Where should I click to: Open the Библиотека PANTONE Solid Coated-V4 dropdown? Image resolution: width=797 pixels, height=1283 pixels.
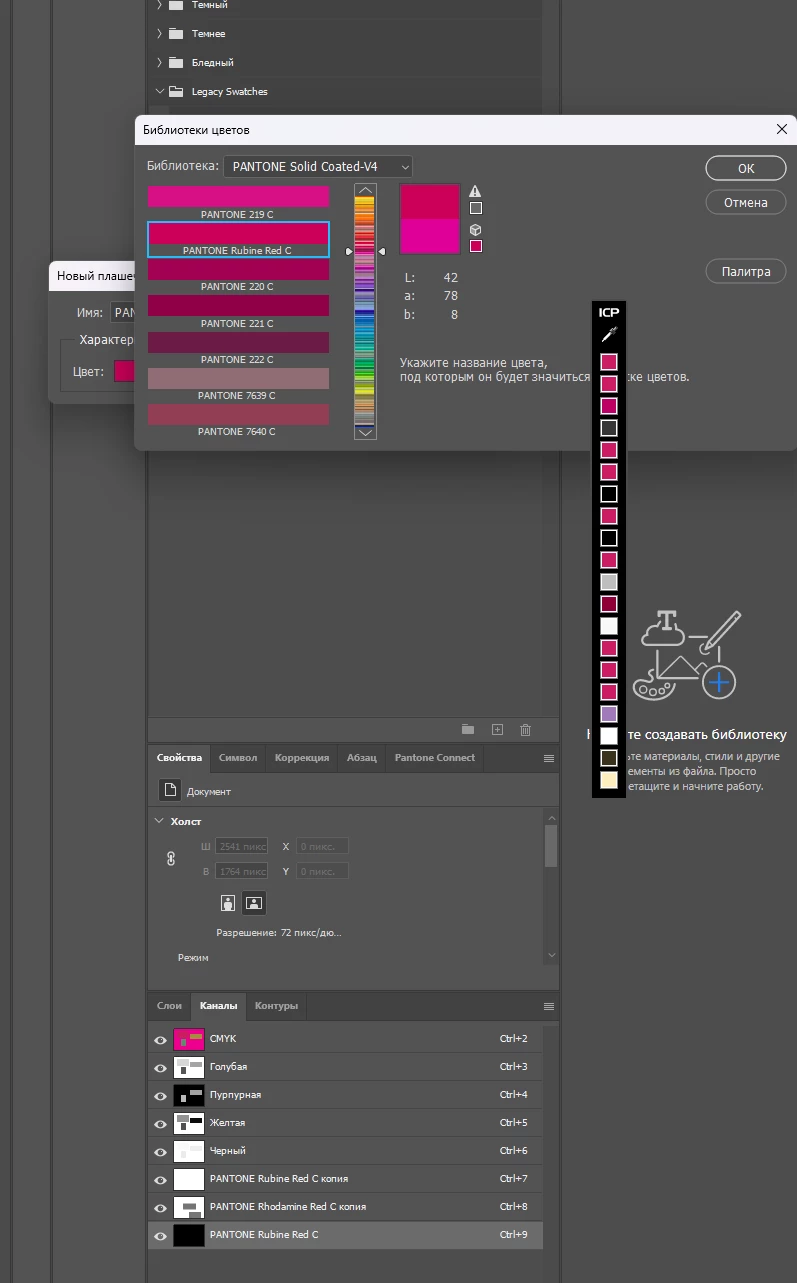(318, 167)
